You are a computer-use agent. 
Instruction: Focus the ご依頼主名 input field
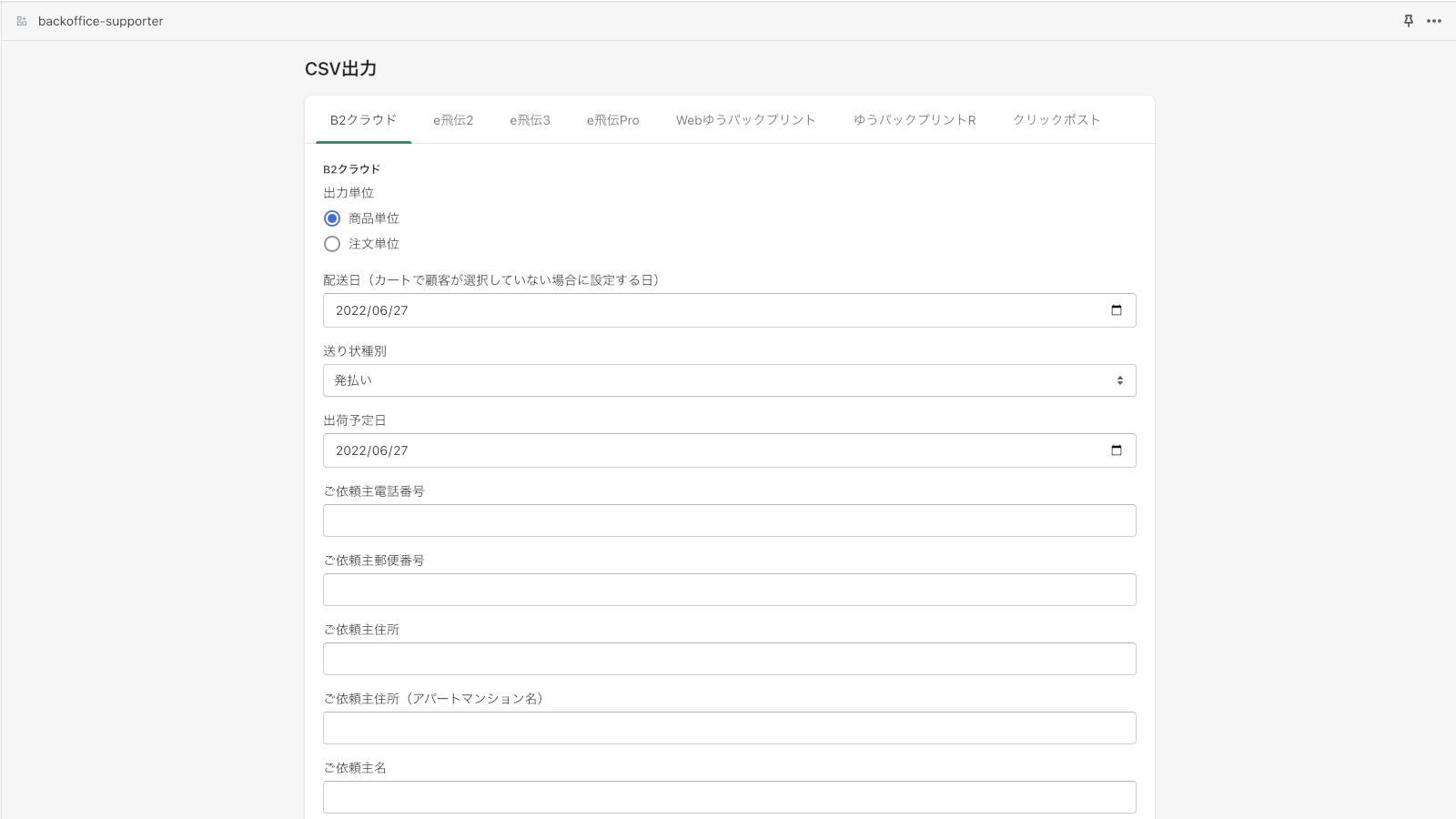click(x=730, y=797)
